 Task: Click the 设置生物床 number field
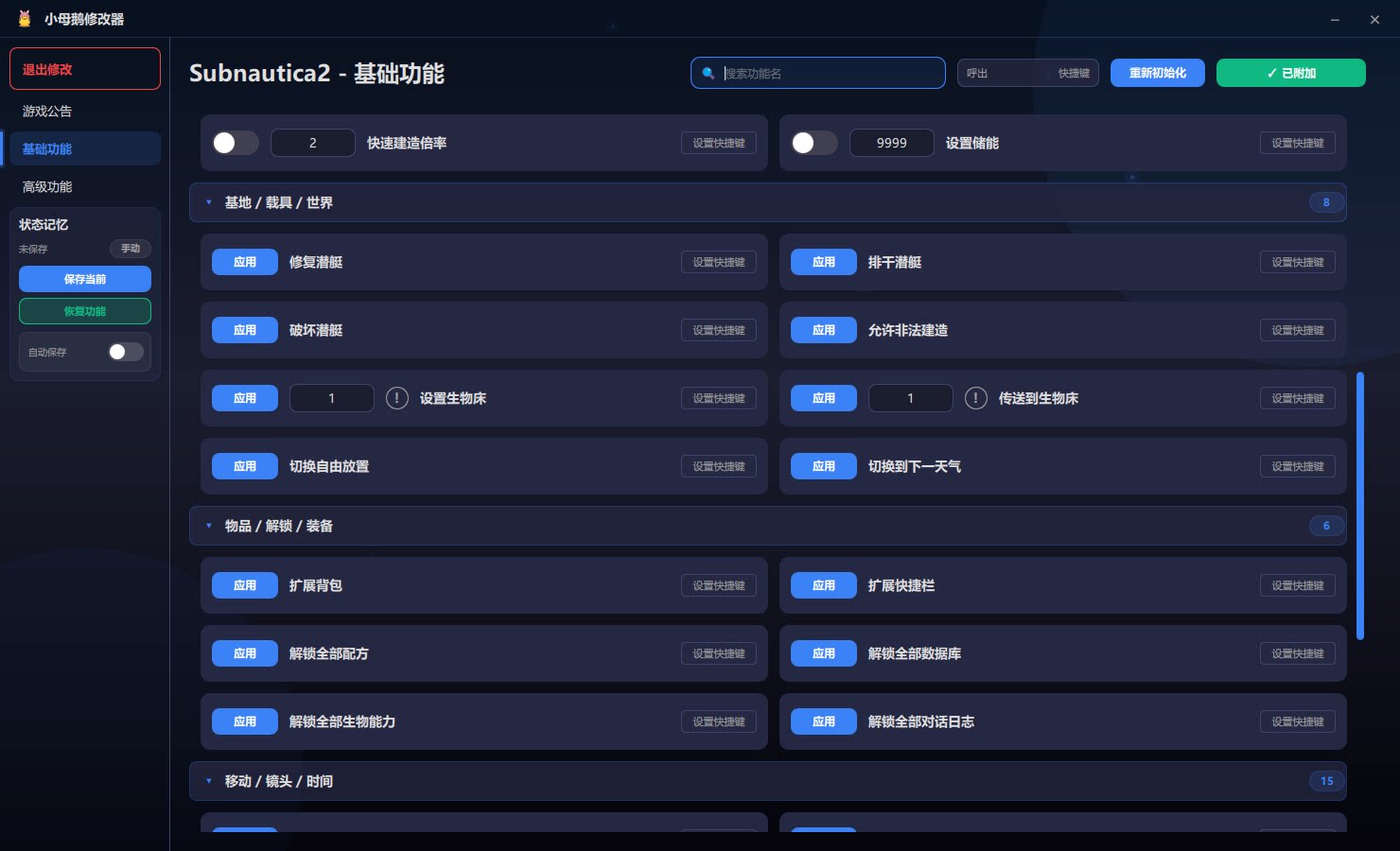(x=332, y=398)
